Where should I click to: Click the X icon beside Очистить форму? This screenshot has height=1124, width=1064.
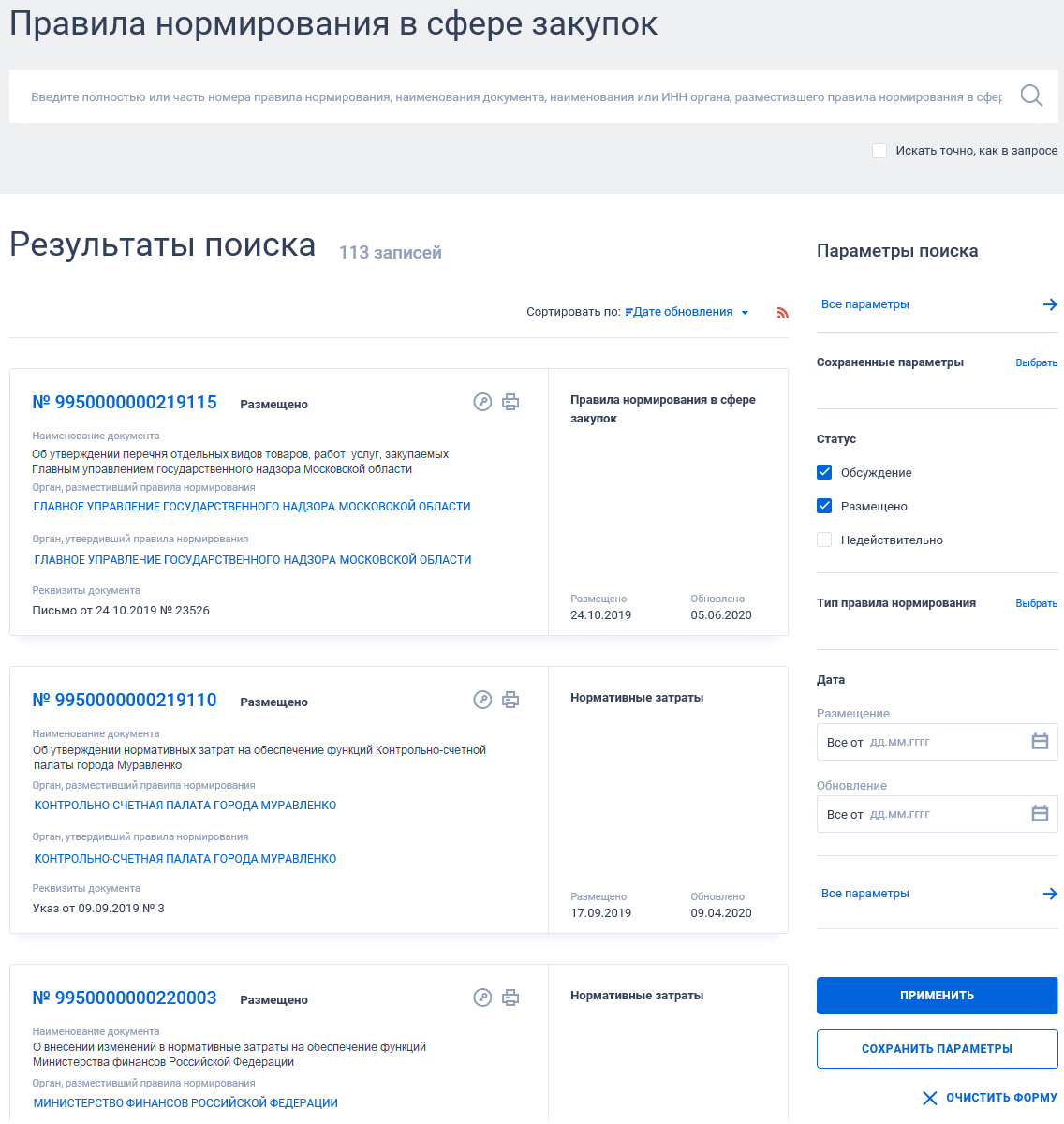click(930, 1098)
